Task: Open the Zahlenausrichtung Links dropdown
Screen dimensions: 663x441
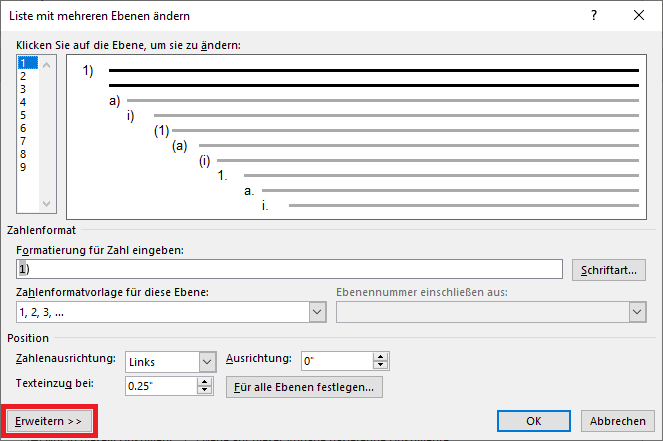Action: click(x=207, y=362)
